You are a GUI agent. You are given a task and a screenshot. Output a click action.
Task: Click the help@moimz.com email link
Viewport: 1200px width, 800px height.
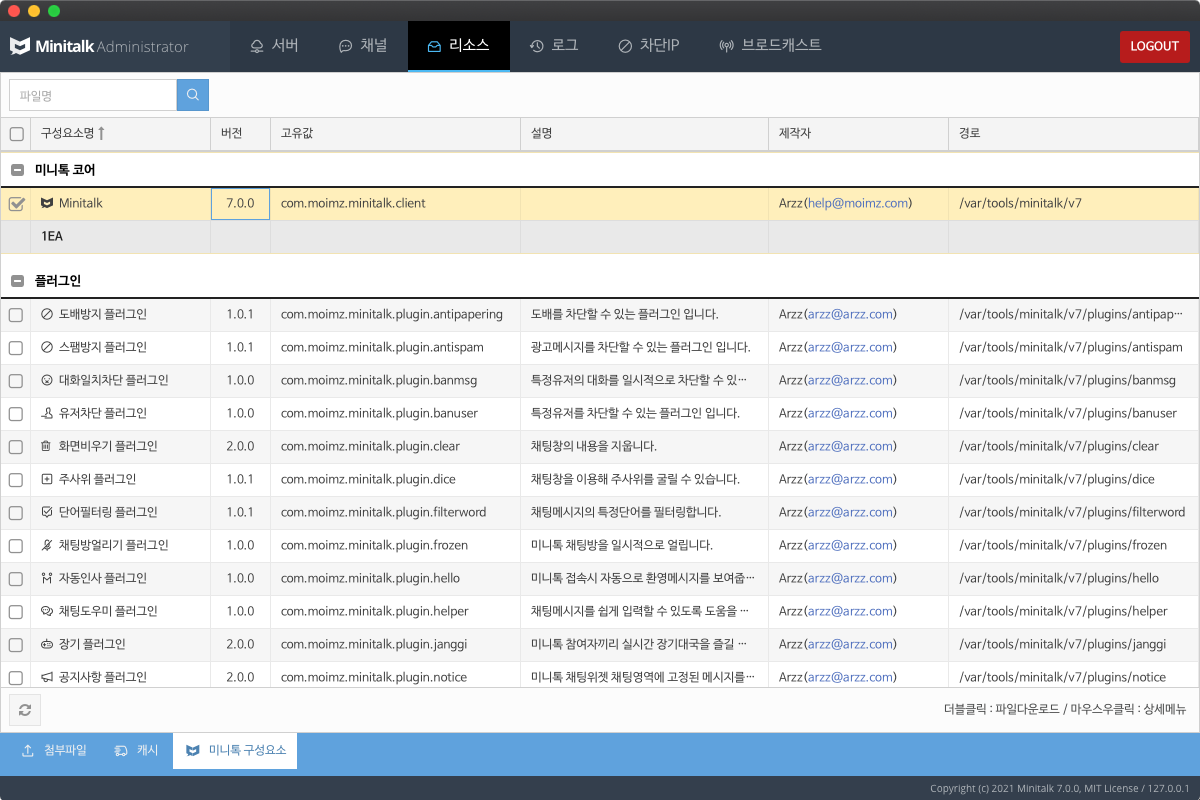859,203
